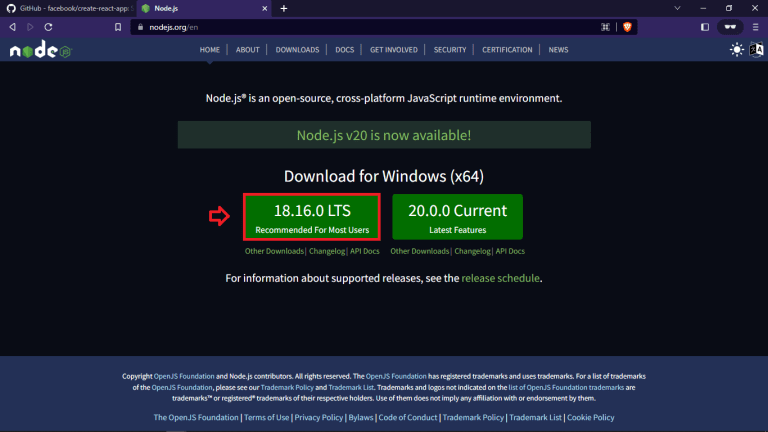Viewport: 768px width, 432px height.
Task: Reload the page with the refresh icon
Action: 50,27
